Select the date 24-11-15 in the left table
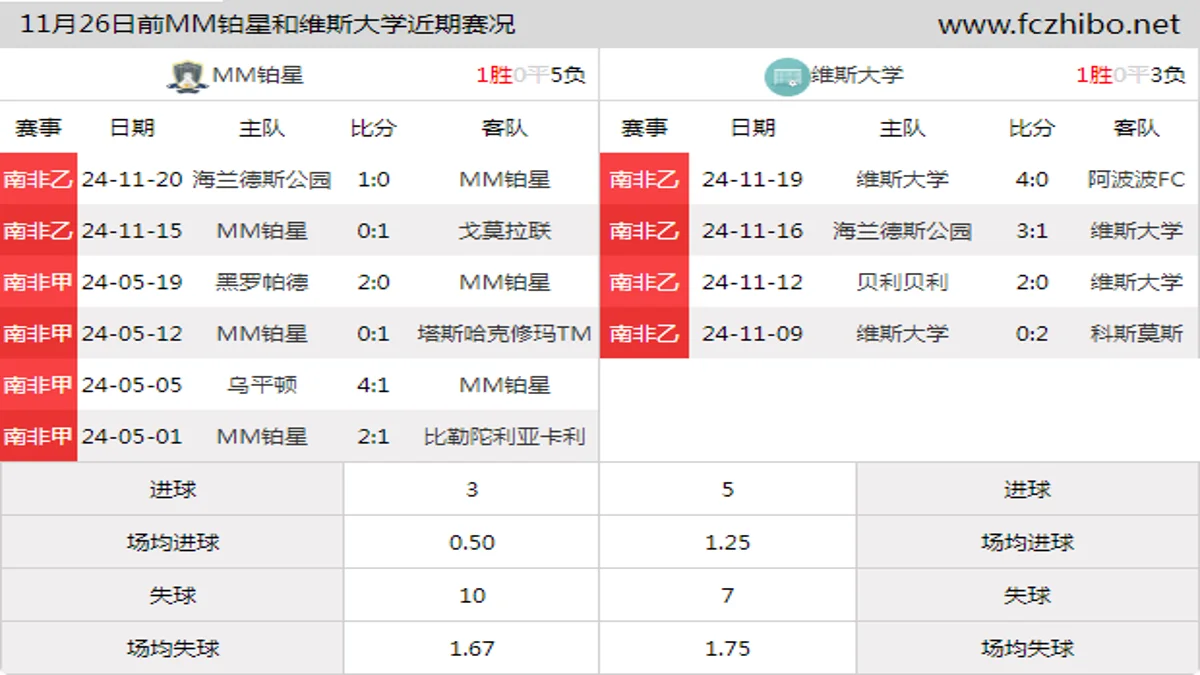This screenshot has height=675, width=1200. [x=132, y=230]
